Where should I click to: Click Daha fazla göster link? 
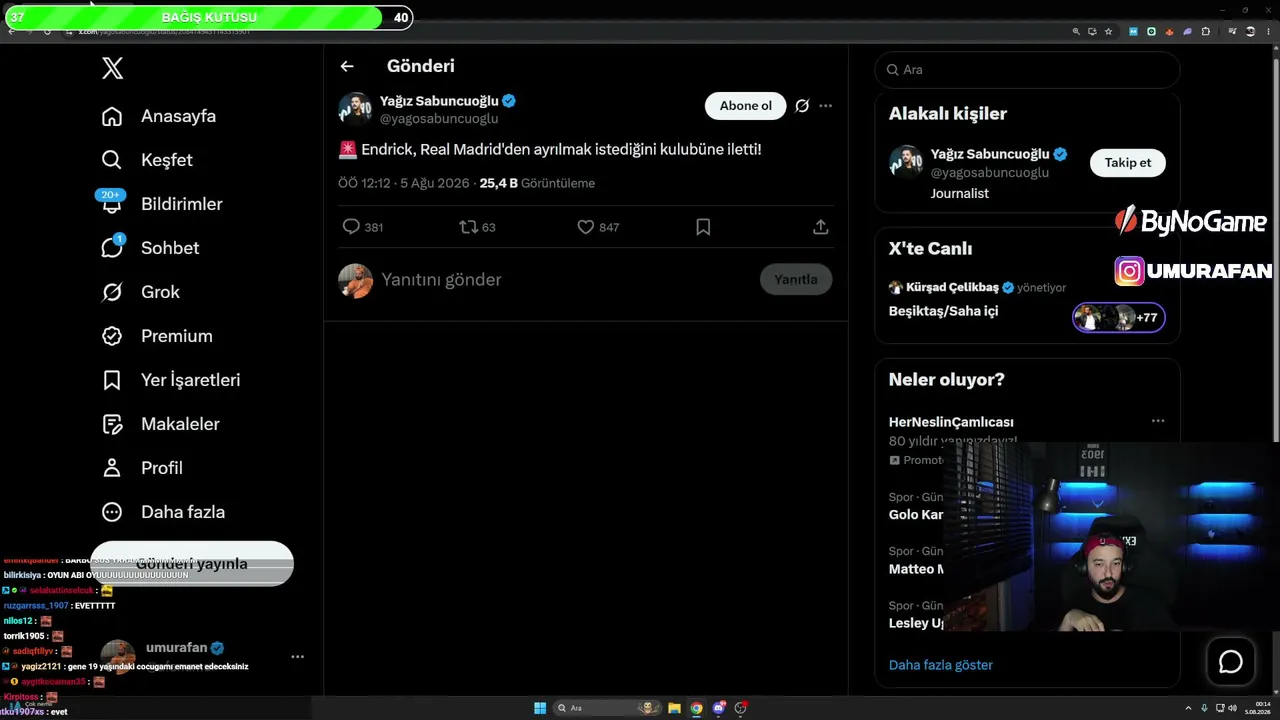tap(941, 665)
